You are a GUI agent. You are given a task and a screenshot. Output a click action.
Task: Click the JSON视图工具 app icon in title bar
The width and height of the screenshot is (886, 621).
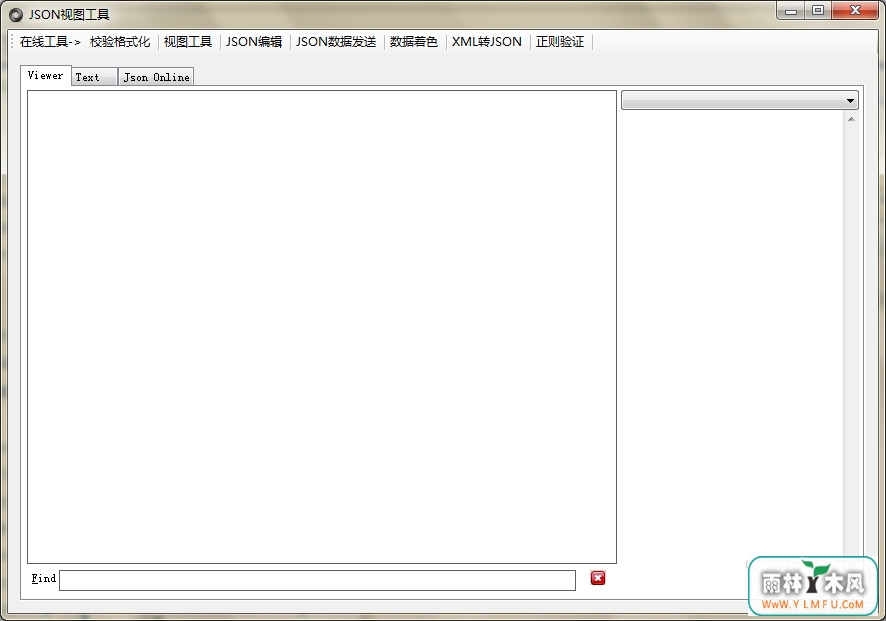(x=16, y=15)
